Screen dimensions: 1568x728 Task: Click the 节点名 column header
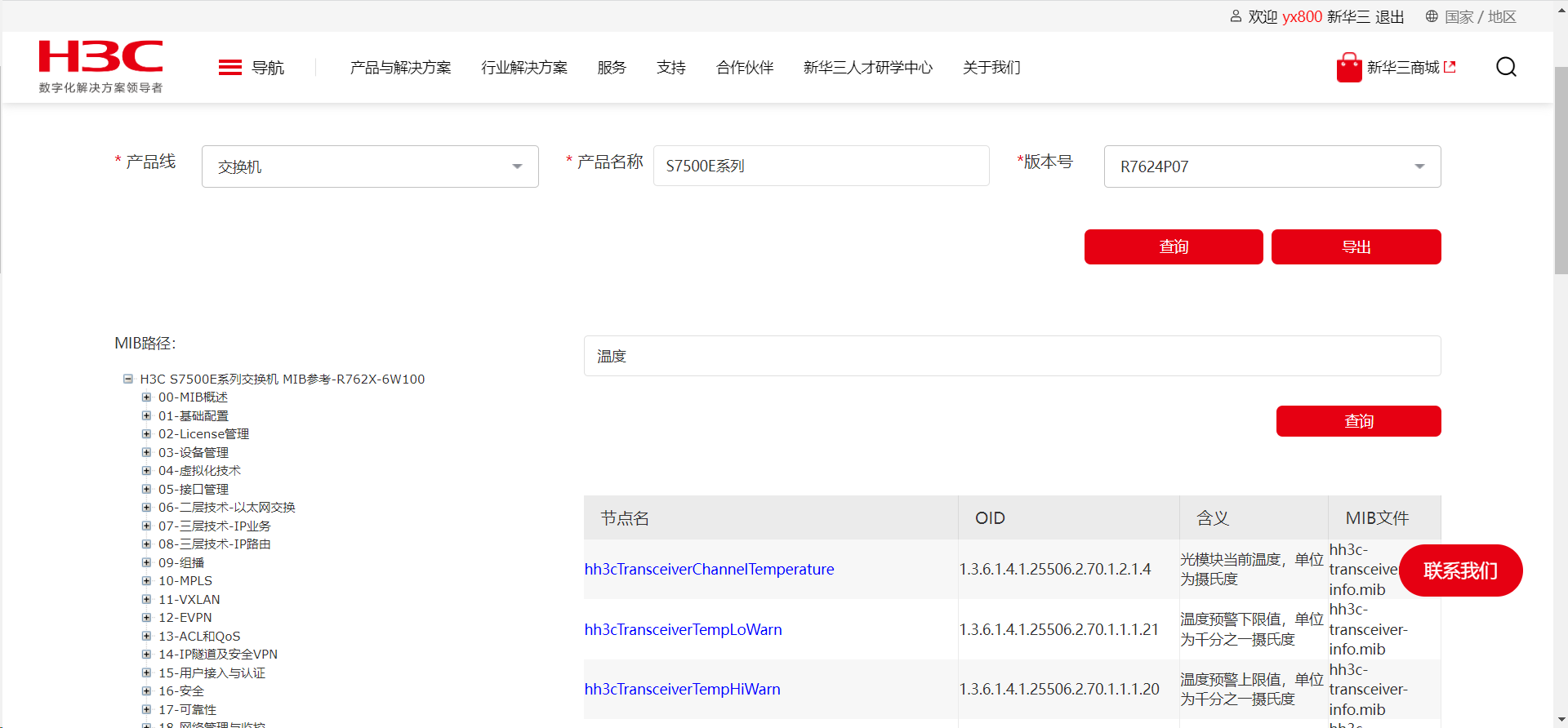[x=771, y=517]
